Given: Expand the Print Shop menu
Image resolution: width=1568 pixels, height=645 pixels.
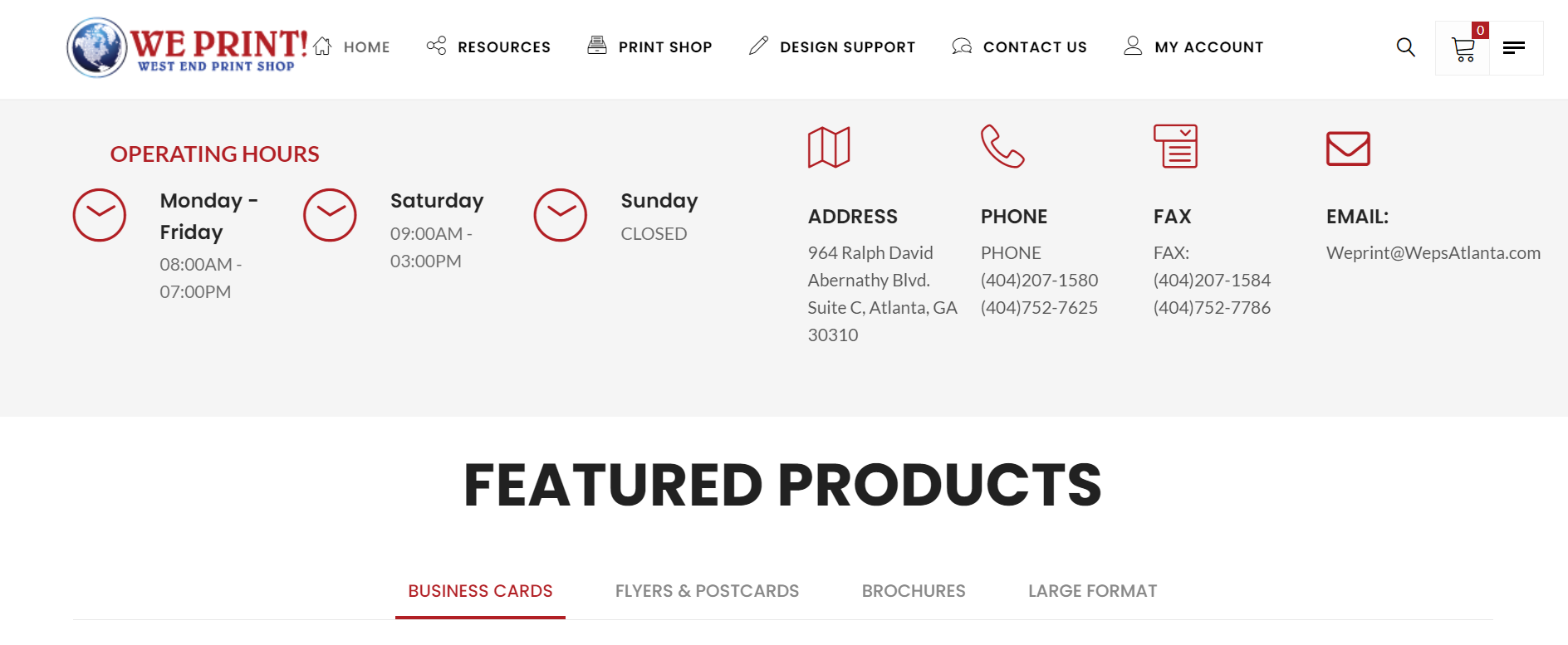Looking at the screenshot, I should pos(649,47).
